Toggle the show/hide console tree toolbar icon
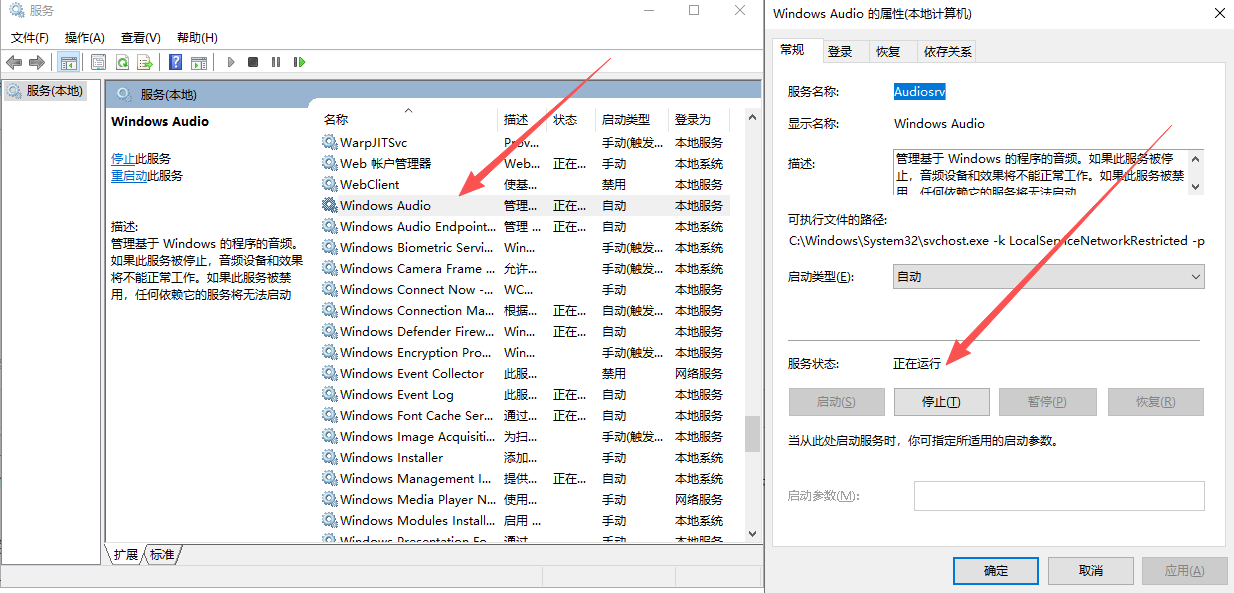 click(69, 62)
